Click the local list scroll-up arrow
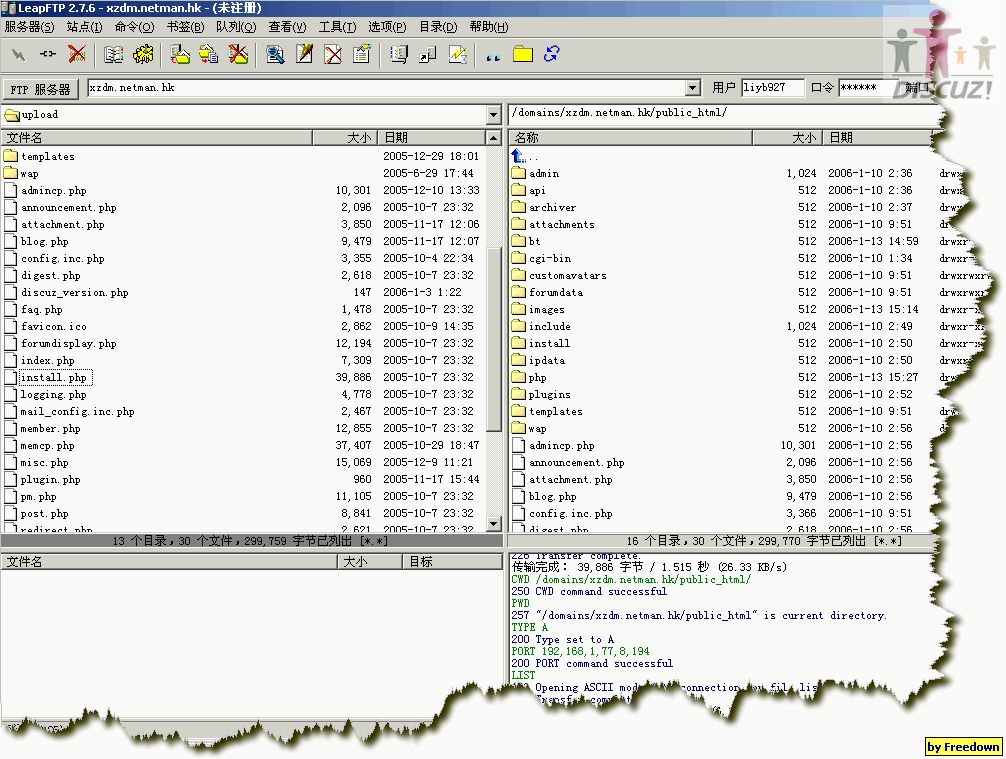Image resolution: width=1006 pixels, height=759 pixels. coord(493,138)
